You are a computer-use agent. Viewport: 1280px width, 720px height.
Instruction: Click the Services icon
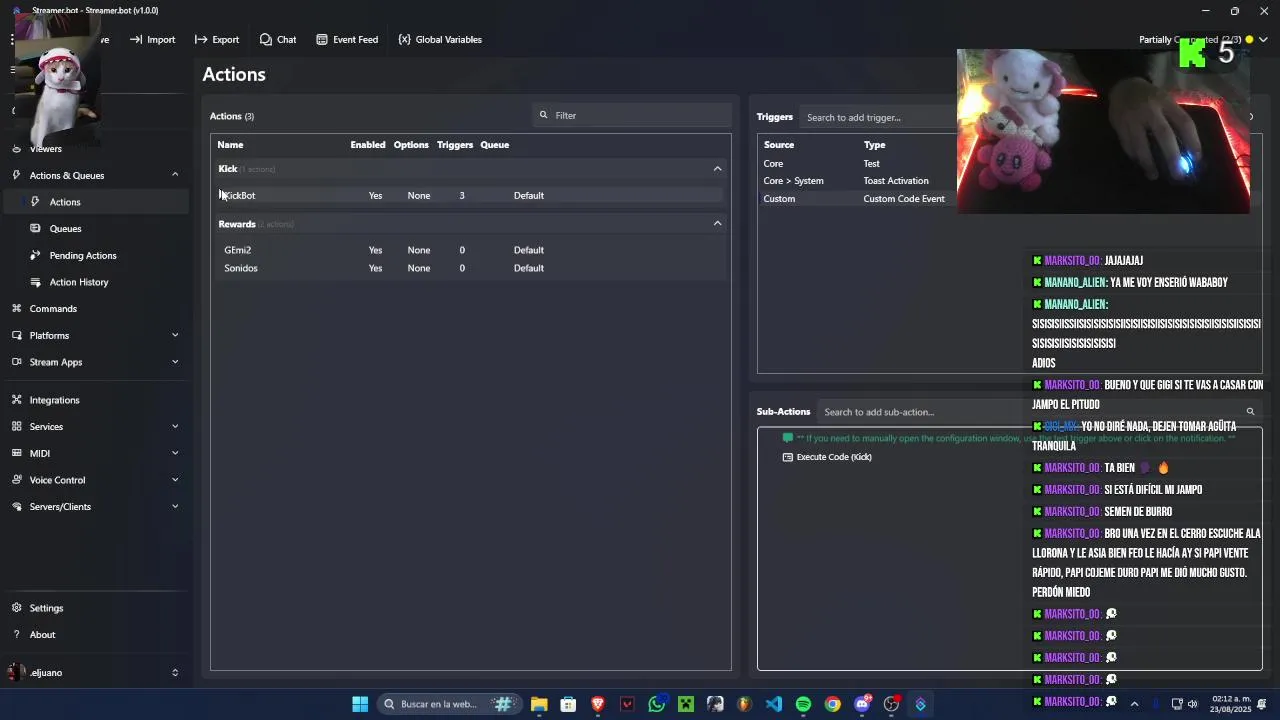pyautogui.click(x=17, y=427)
